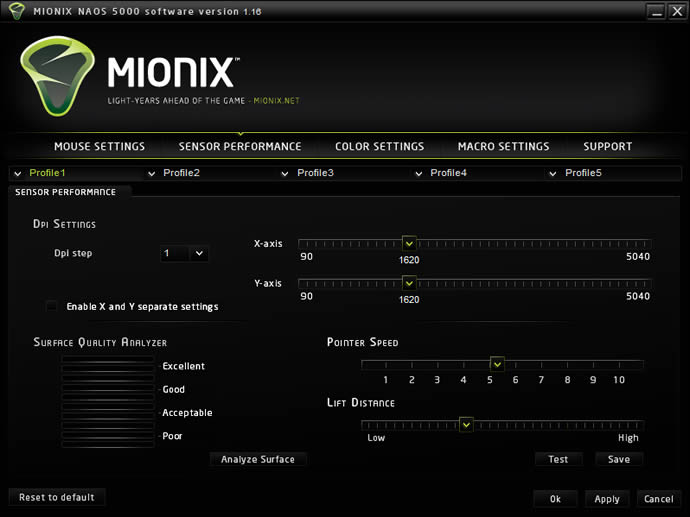Viewport: 690px width, 517px height.
Task: Select the Support tab
Action: click(607, 147)
